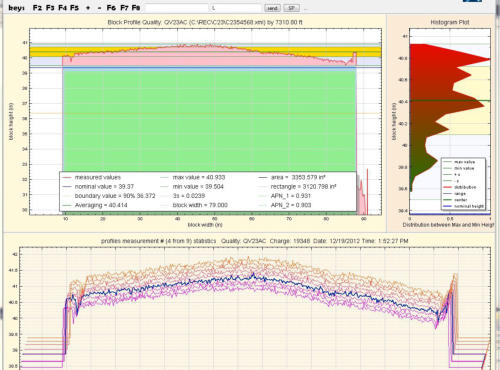Viewport: 500px width, 370px height.
Task: Click the 'send' button
Action: tap(272, 8)
